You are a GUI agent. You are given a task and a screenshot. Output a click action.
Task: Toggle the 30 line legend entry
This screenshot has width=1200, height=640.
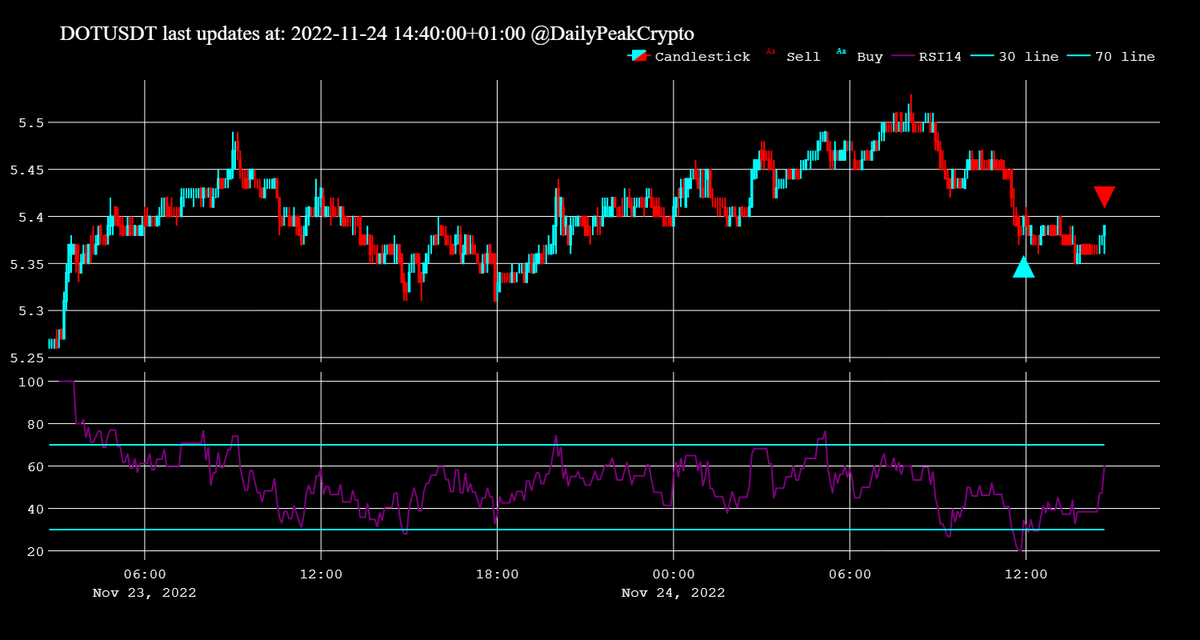click(x=1014, y=57)
